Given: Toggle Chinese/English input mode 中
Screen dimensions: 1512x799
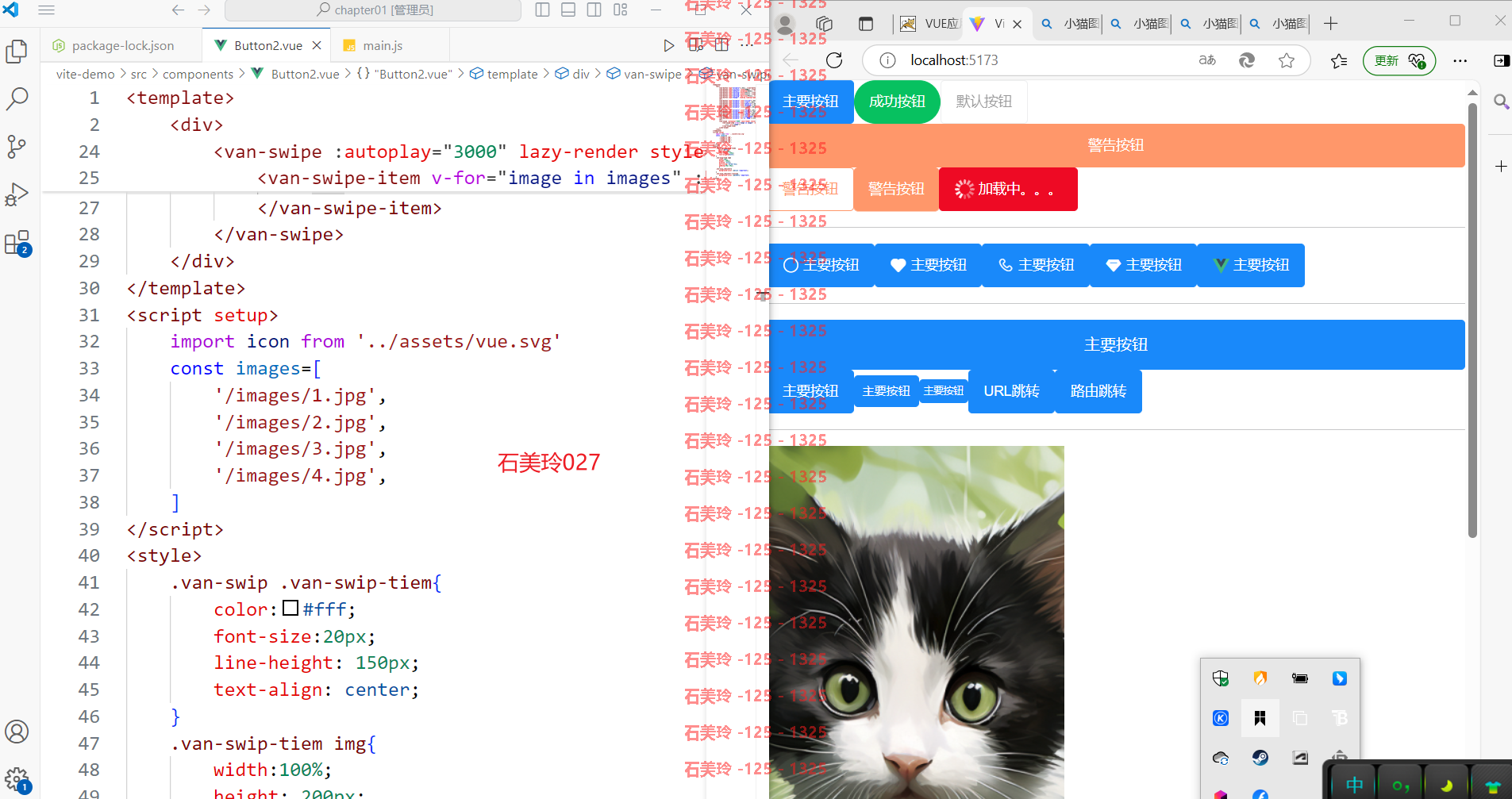Looking at the screenshot, I should pos(1354,786).
